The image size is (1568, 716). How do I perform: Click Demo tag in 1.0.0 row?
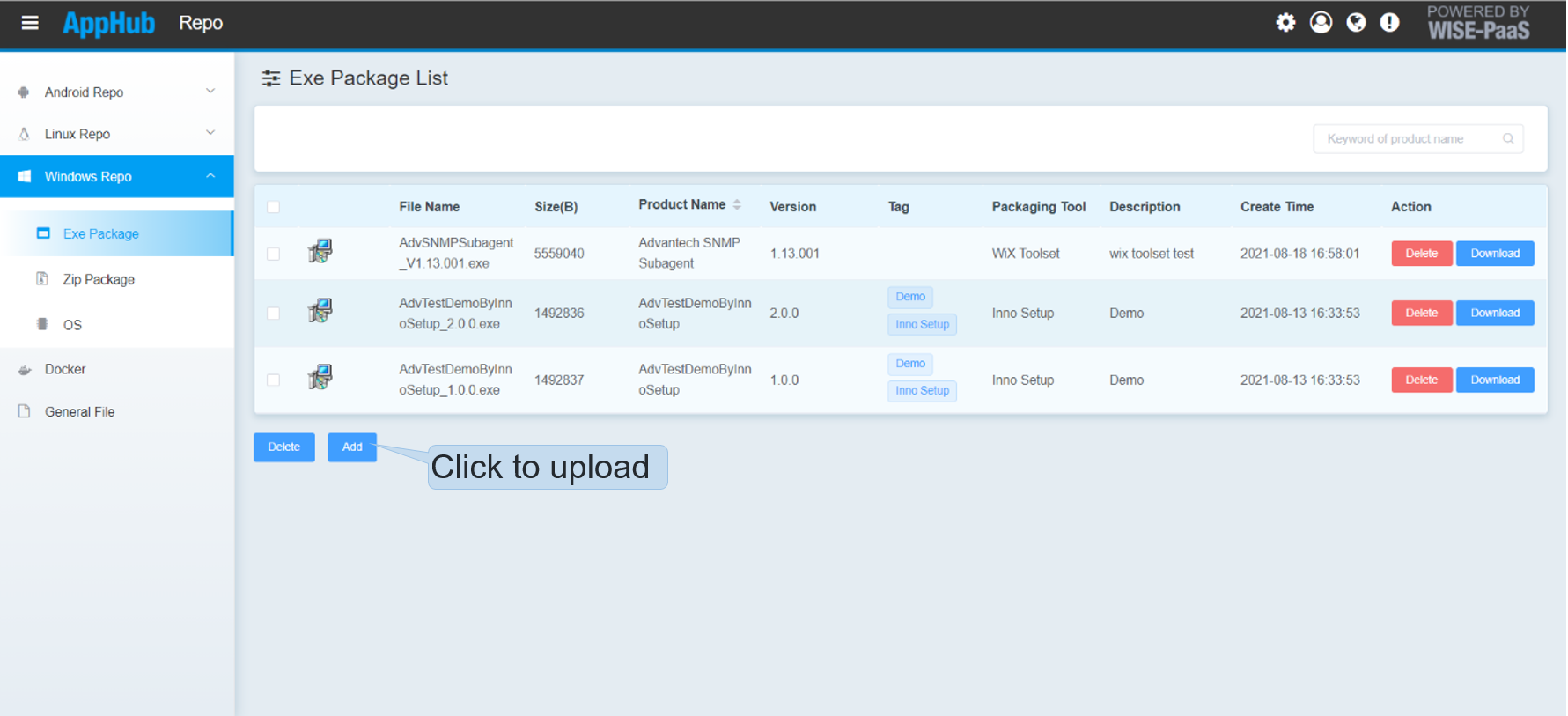[909, 364]
